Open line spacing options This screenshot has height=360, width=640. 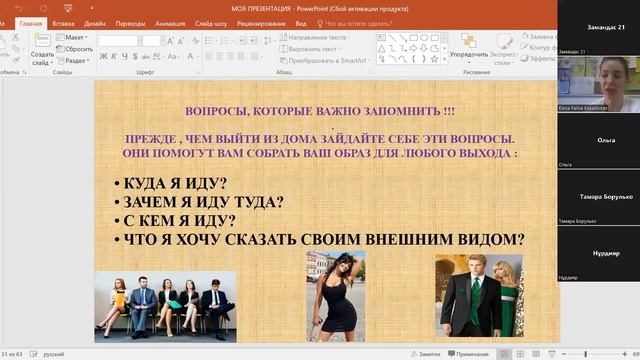pos(268,40)
